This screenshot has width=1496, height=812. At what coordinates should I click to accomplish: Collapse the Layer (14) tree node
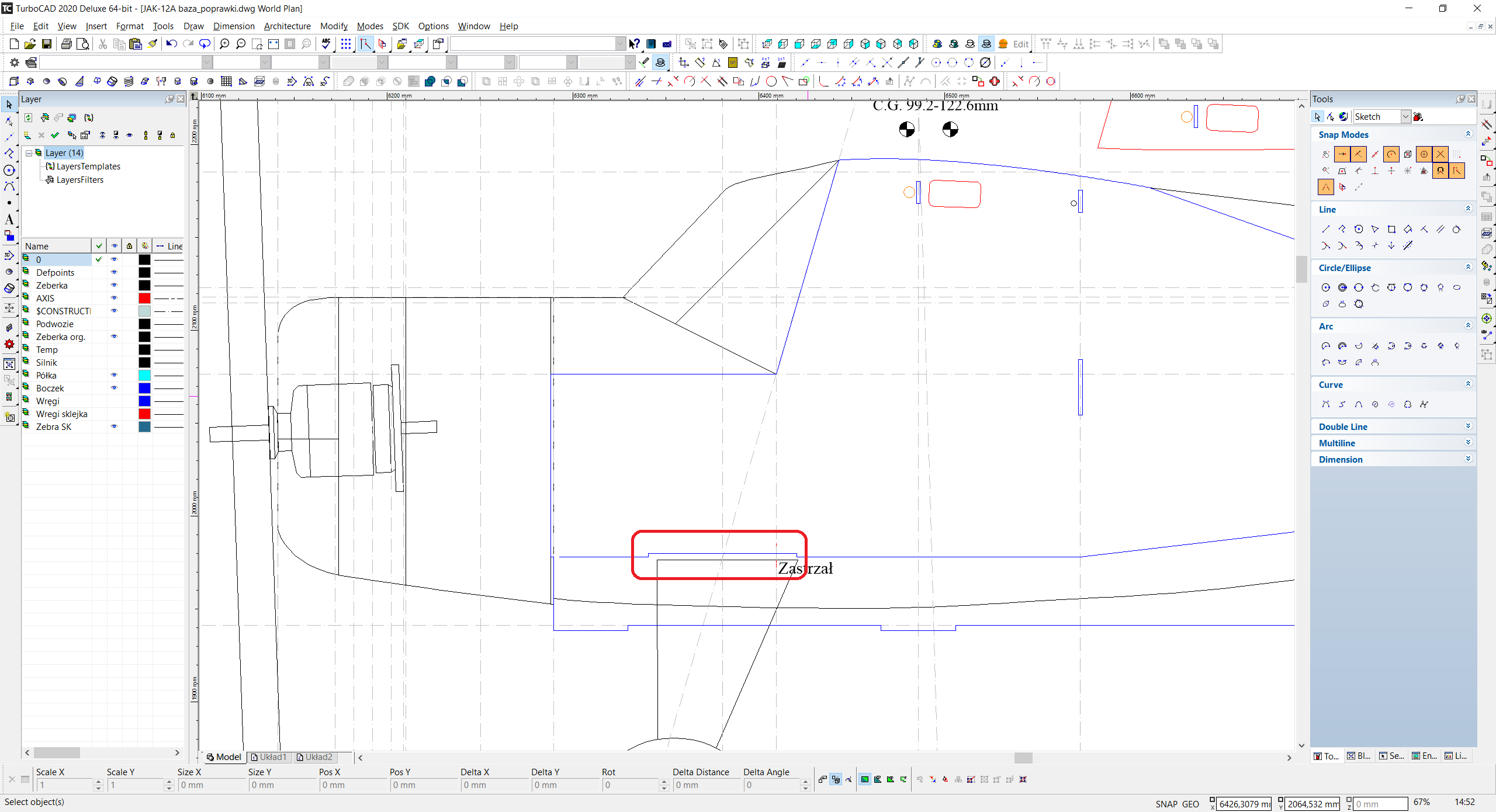[29, 153]
